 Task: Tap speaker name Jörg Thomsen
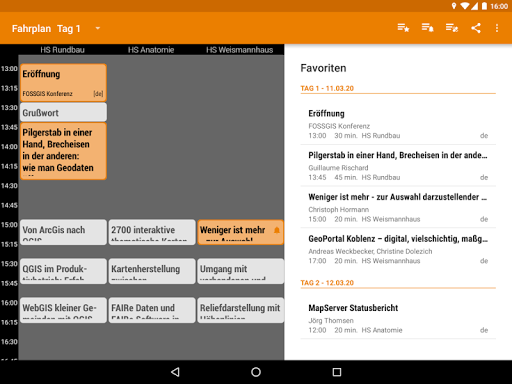(331, 320)
